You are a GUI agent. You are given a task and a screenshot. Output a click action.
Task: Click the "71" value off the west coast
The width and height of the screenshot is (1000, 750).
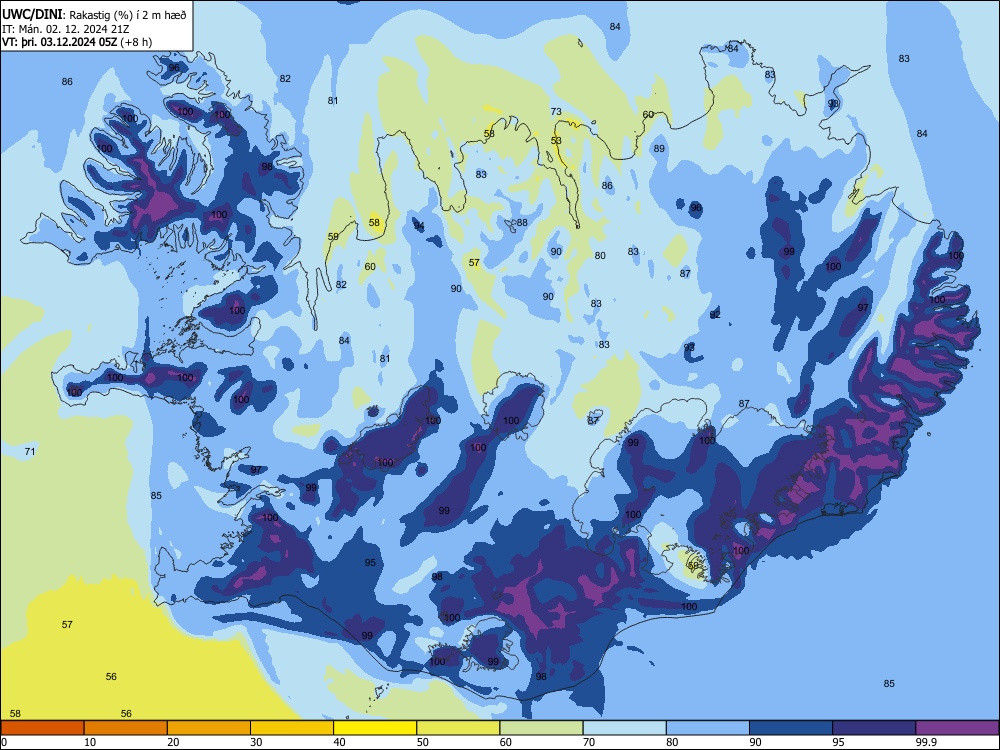click(x=30, y=452)
